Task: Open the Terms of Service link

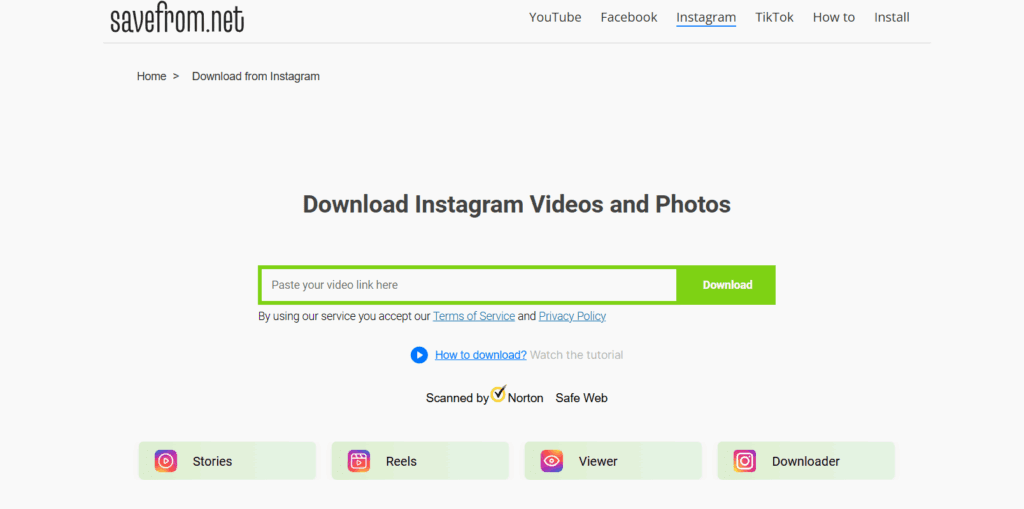Action: tap(474, 316)
